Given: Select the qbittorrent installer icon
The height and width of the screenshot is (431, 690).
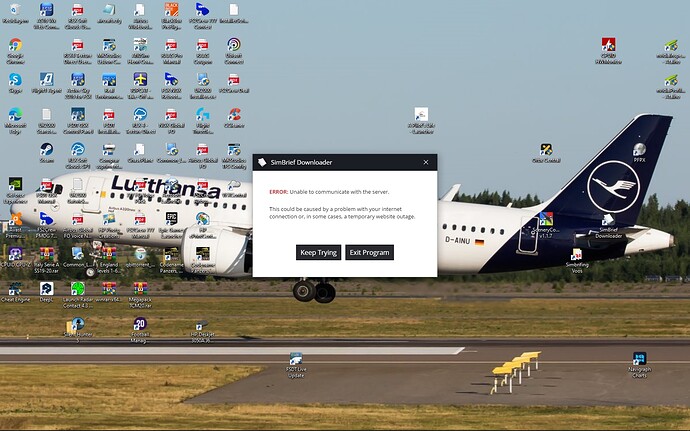Looking at the screenshot, I should coord(140,257).
